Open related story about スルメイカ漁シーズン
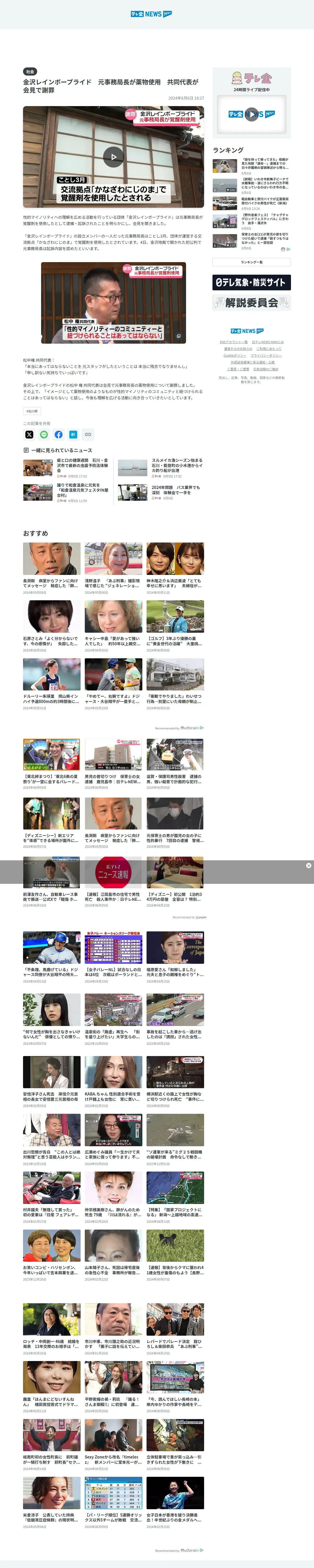The height and width of the screenshot is (1568, 314). coord(160,468)
